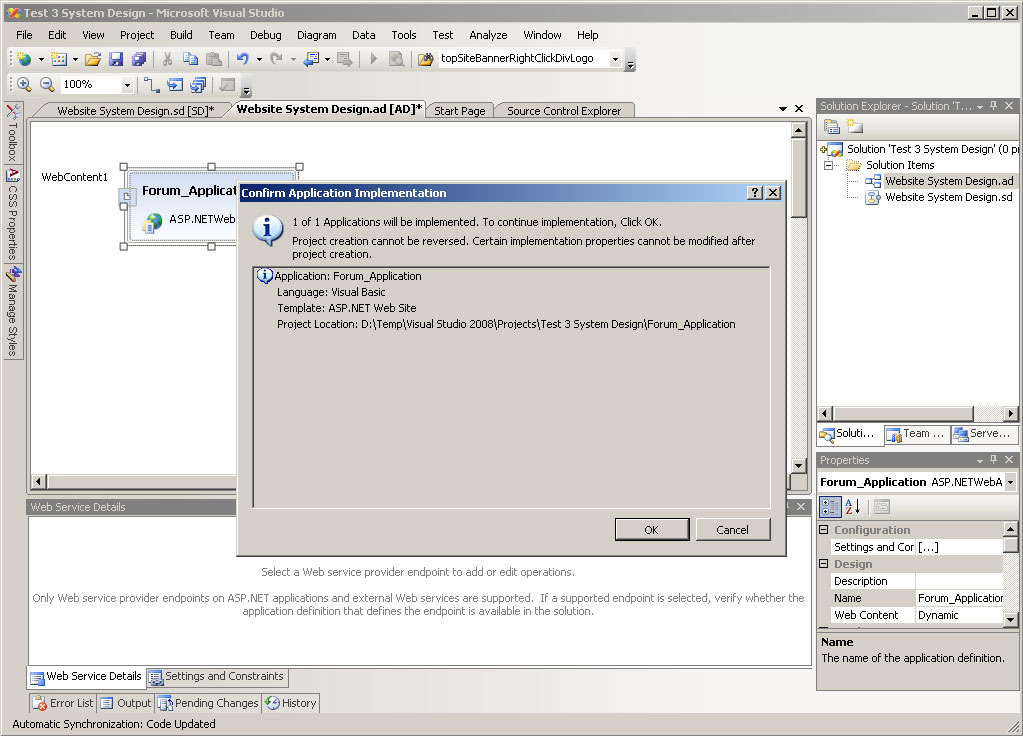The width and height of the screenshot is (1023, 736).
Task: Open the zoom level 100% combo box
Action: [x=97, y=84]
